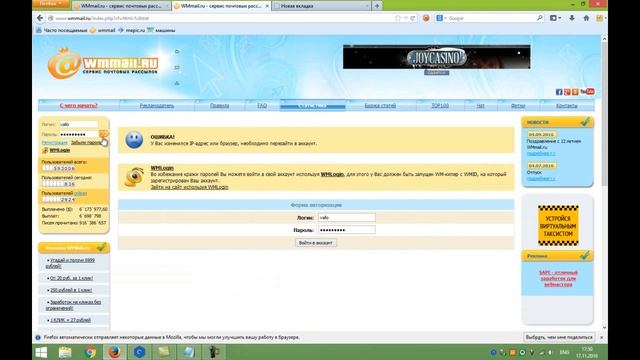Image resolution: width=640 pixels, height=360 pixels.
Task: Go to the browser home page icon
Action: pos(586,18)
